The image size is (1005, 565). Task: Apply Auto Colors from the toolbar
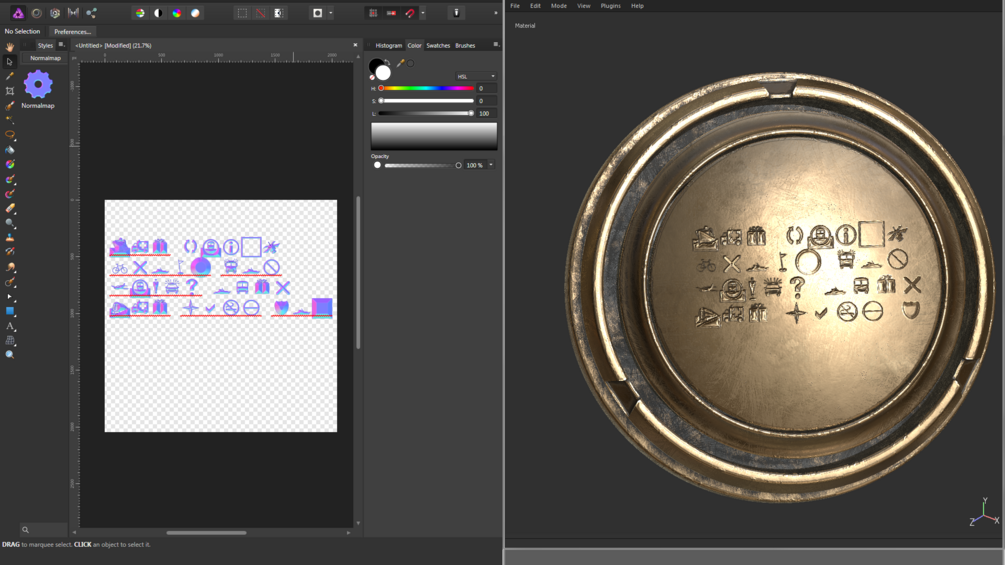click(x=177, y=13)
